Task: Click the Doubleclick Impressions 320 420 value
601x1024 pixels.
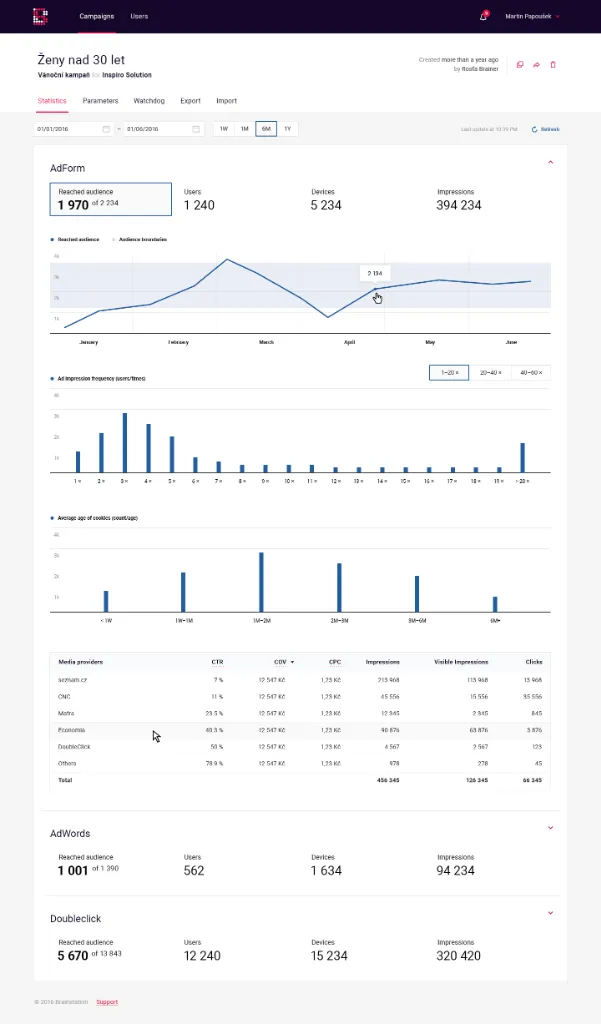Action: coord(459,956)
